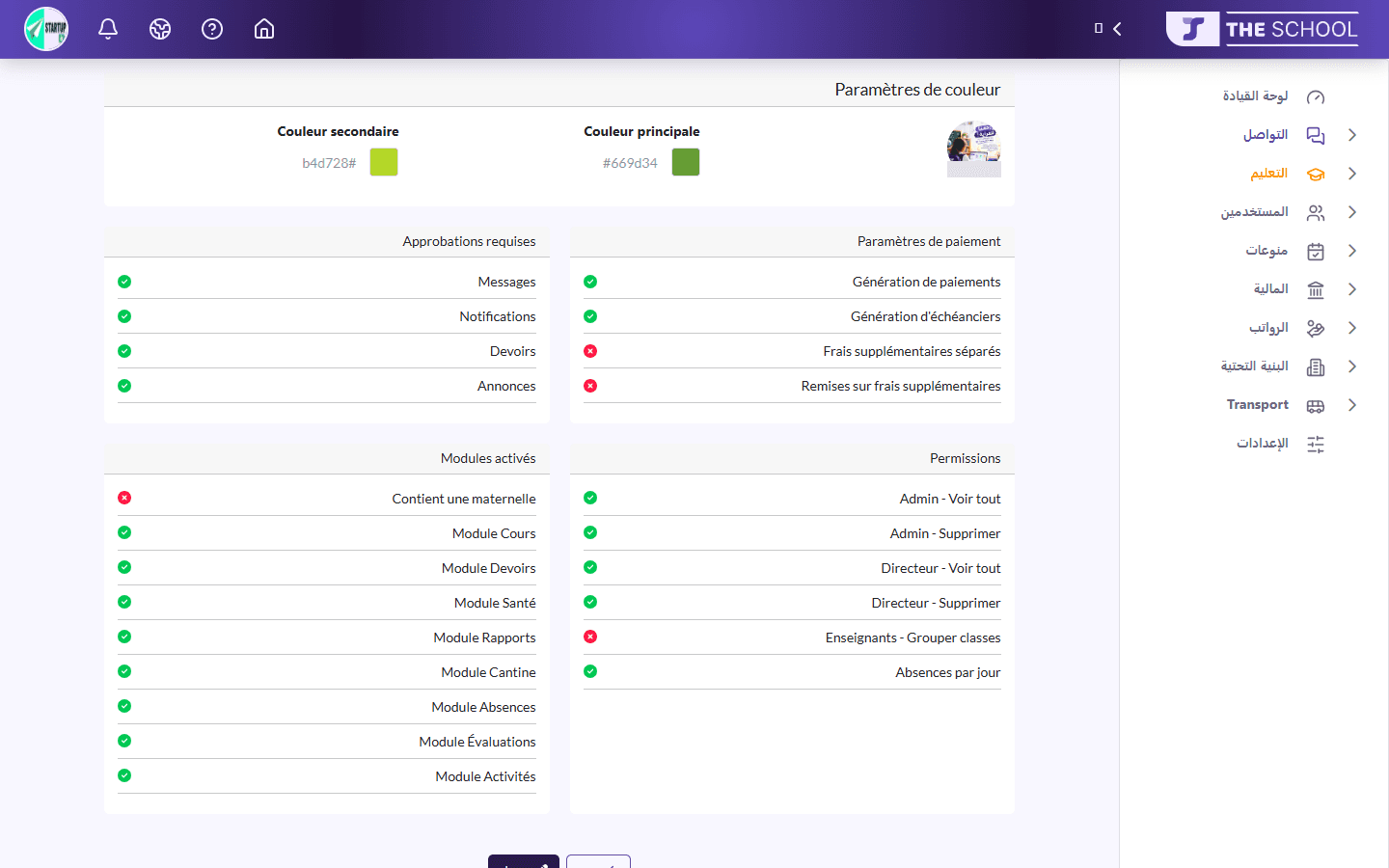Pick the Couleur principale green swatch

click(x=686, y=162)
